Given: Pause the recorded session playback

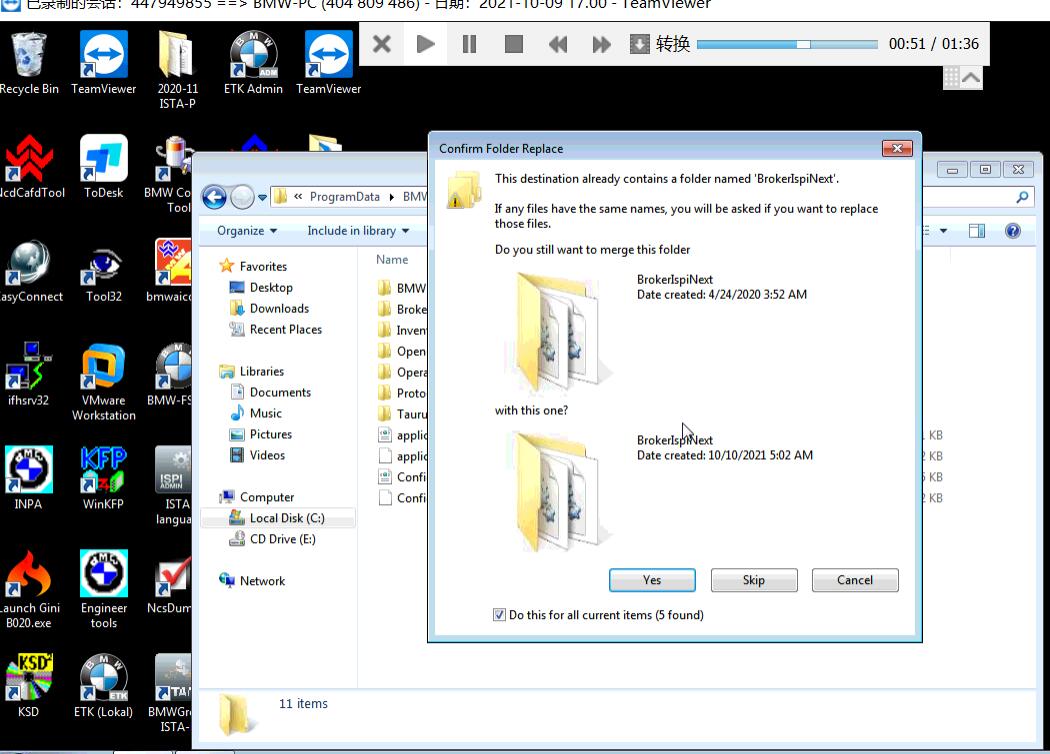Looking at the screenshot, I should tap(469, 44).
